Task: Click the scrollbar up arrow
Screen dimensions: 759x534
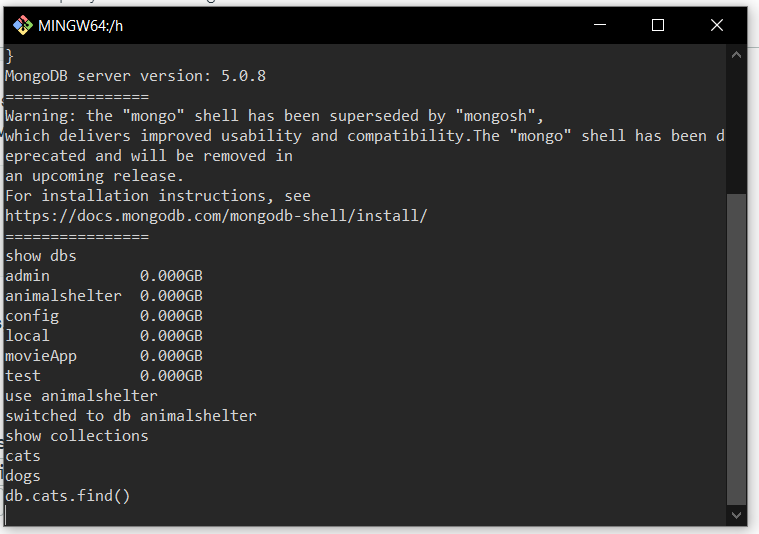Action: coord(737,55)
